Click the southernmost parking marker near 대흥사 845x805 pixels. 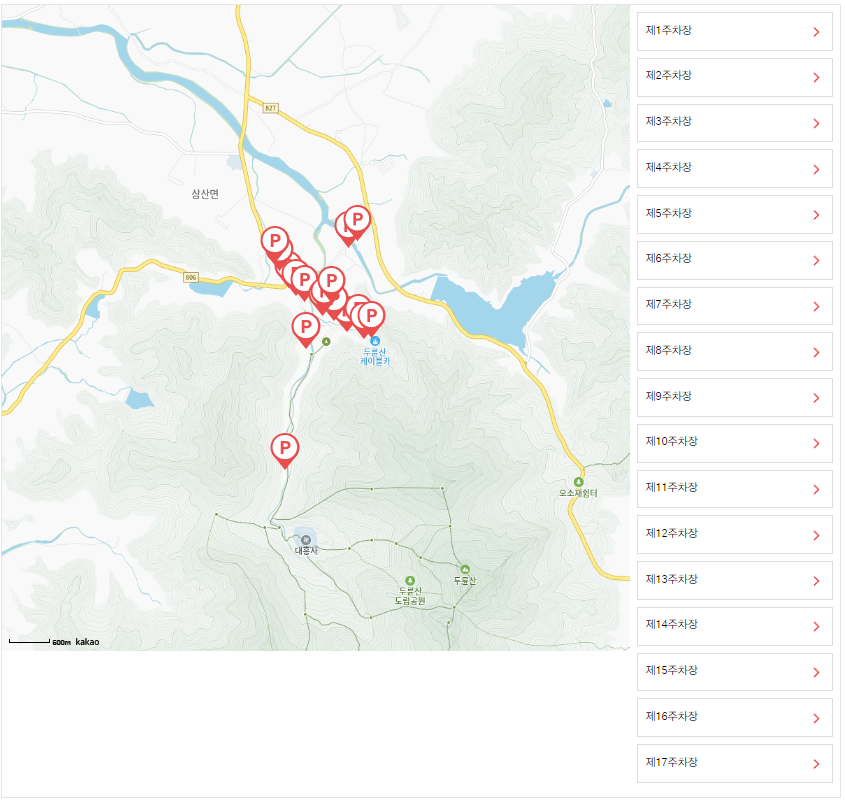pyautogui.click(x=285, y=450)
